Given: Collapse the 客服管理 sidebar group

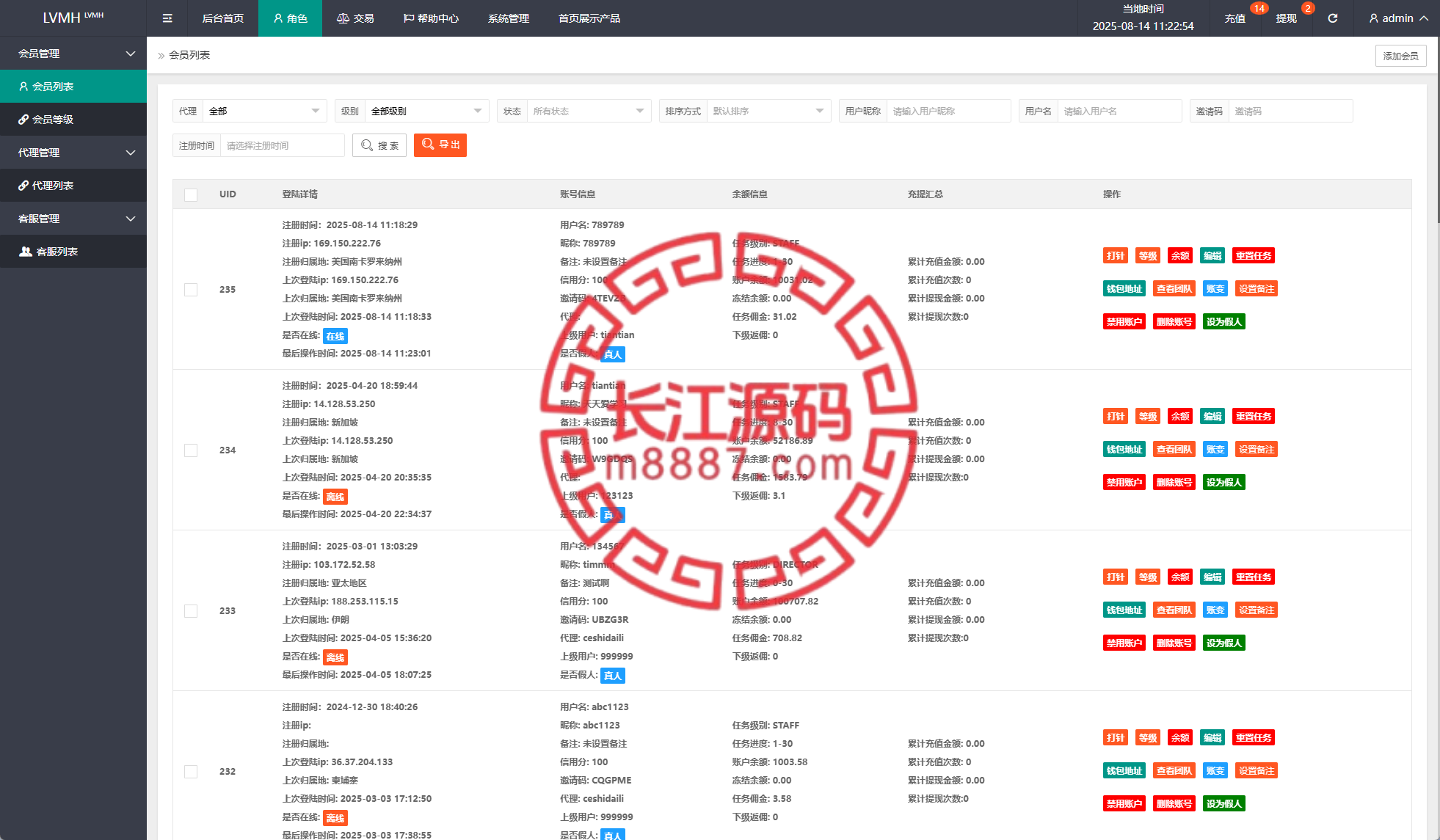Looking at the screenshot, I should tap(73, 219).
